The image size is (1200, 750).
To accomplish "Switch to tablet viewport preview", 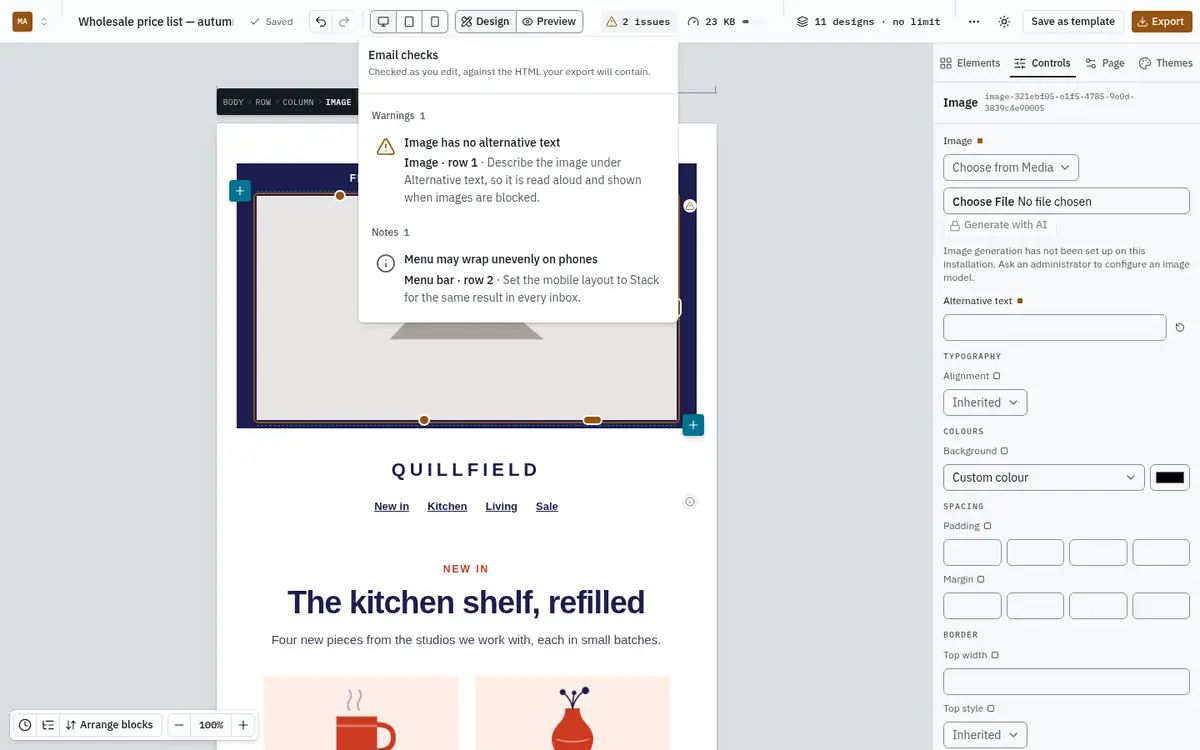I will 409,21.
